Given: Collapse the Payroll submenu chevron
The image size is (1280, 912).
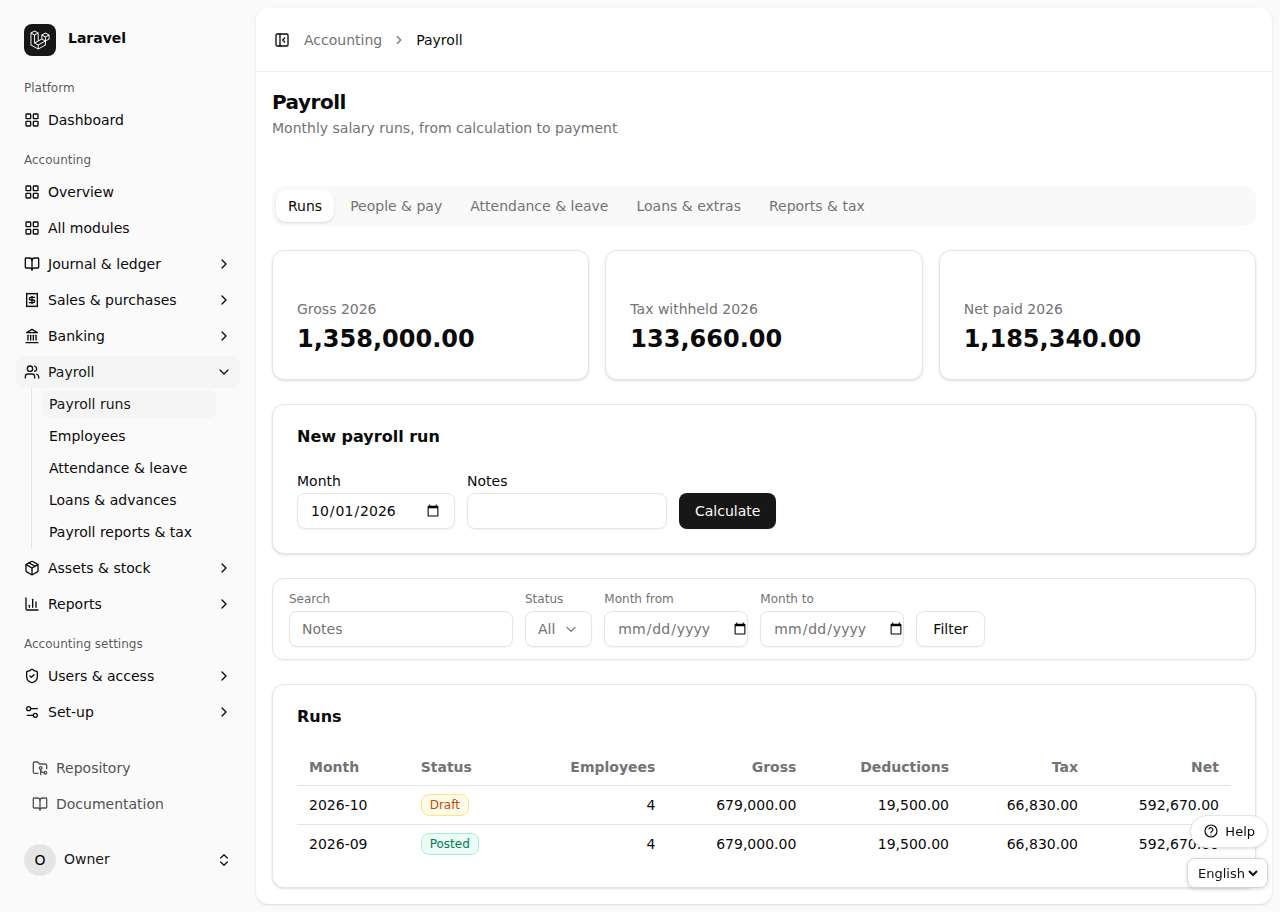Looking at the screenshot, I should point(224,372).
